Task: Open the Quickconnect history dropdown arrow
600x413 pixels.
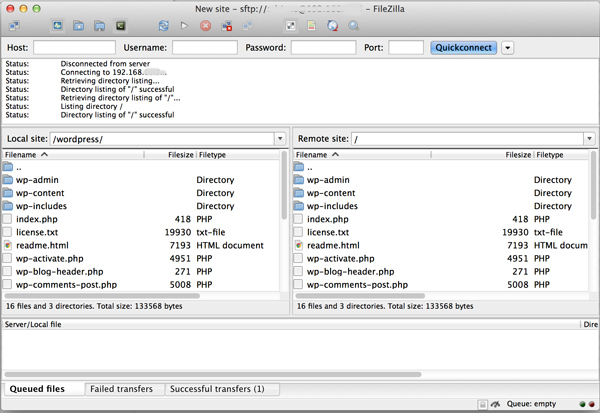Action: [508, 48]
